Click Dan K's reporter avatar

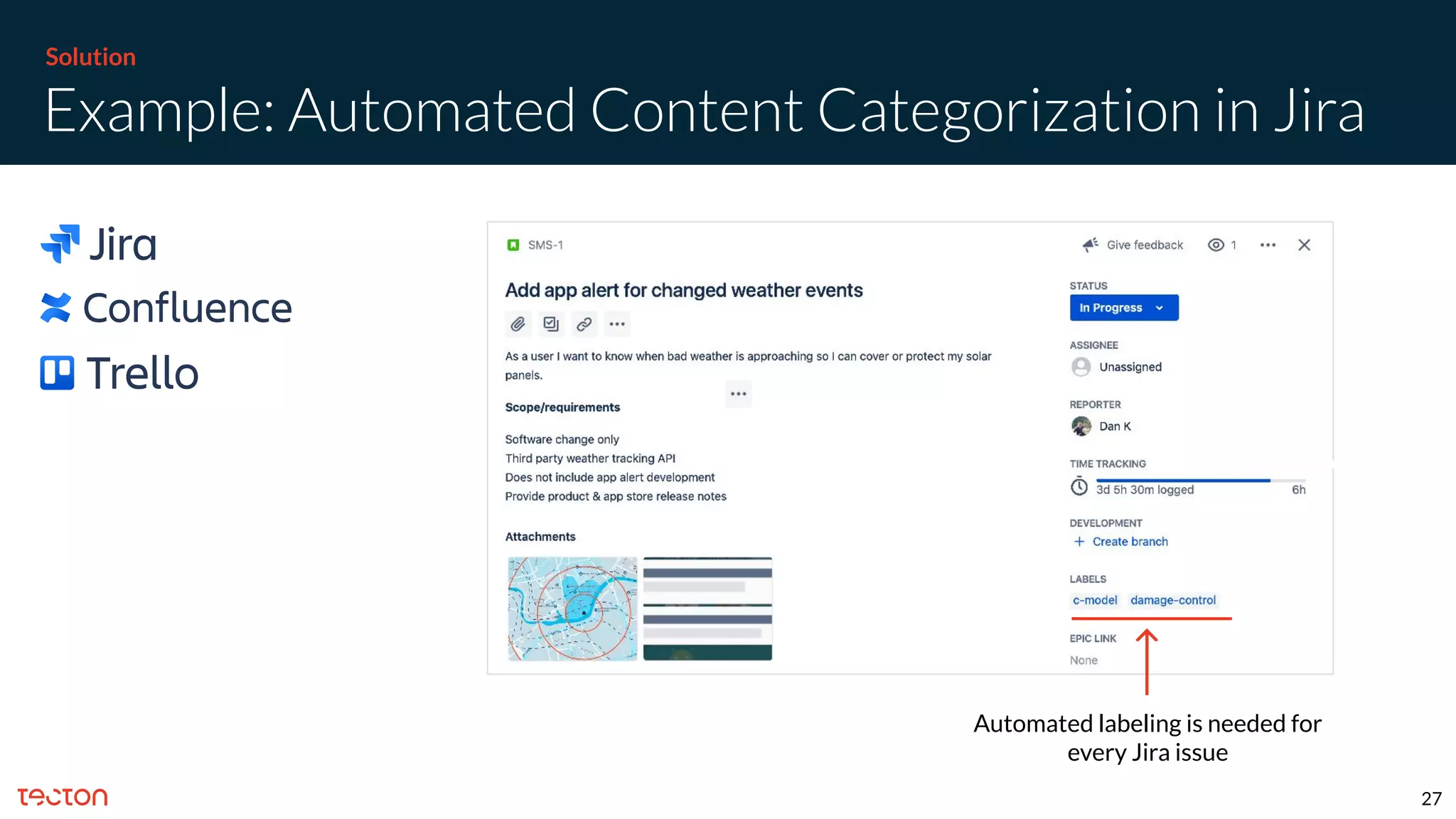point(1081,426)
